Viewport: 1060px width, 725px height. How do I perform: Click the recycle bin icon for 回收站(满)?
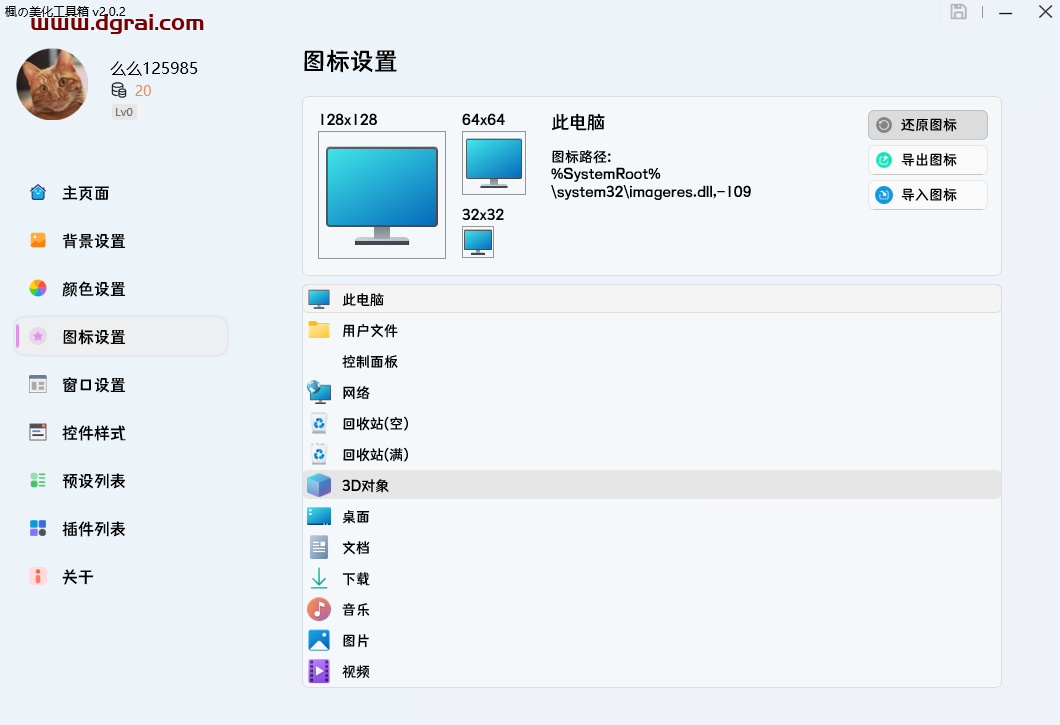[319, 454]
